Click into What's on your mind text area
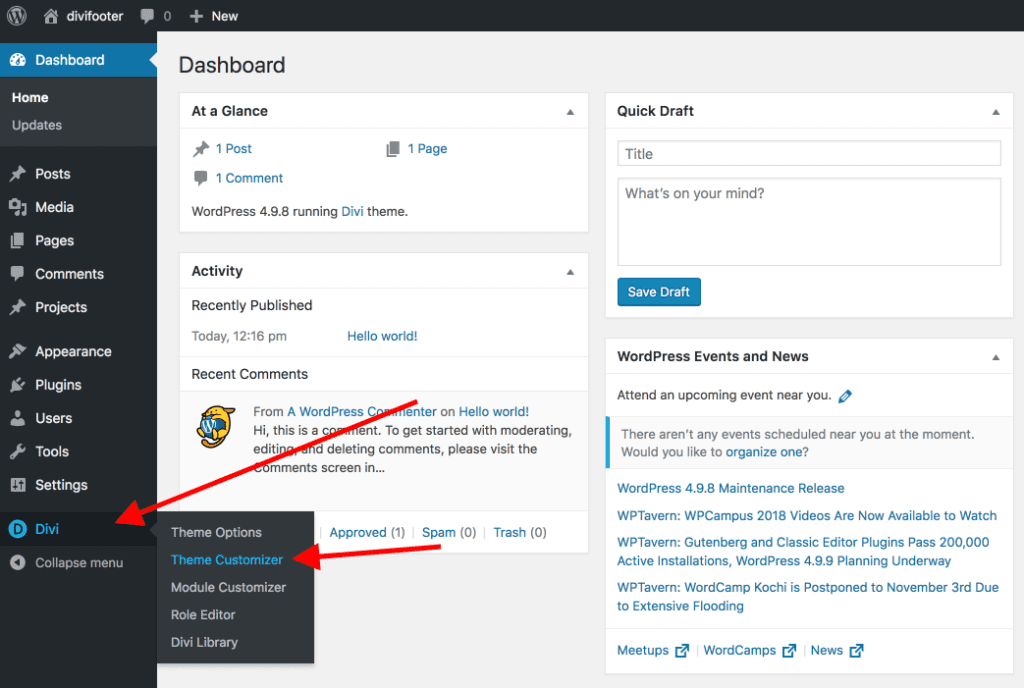 (808, 222)
